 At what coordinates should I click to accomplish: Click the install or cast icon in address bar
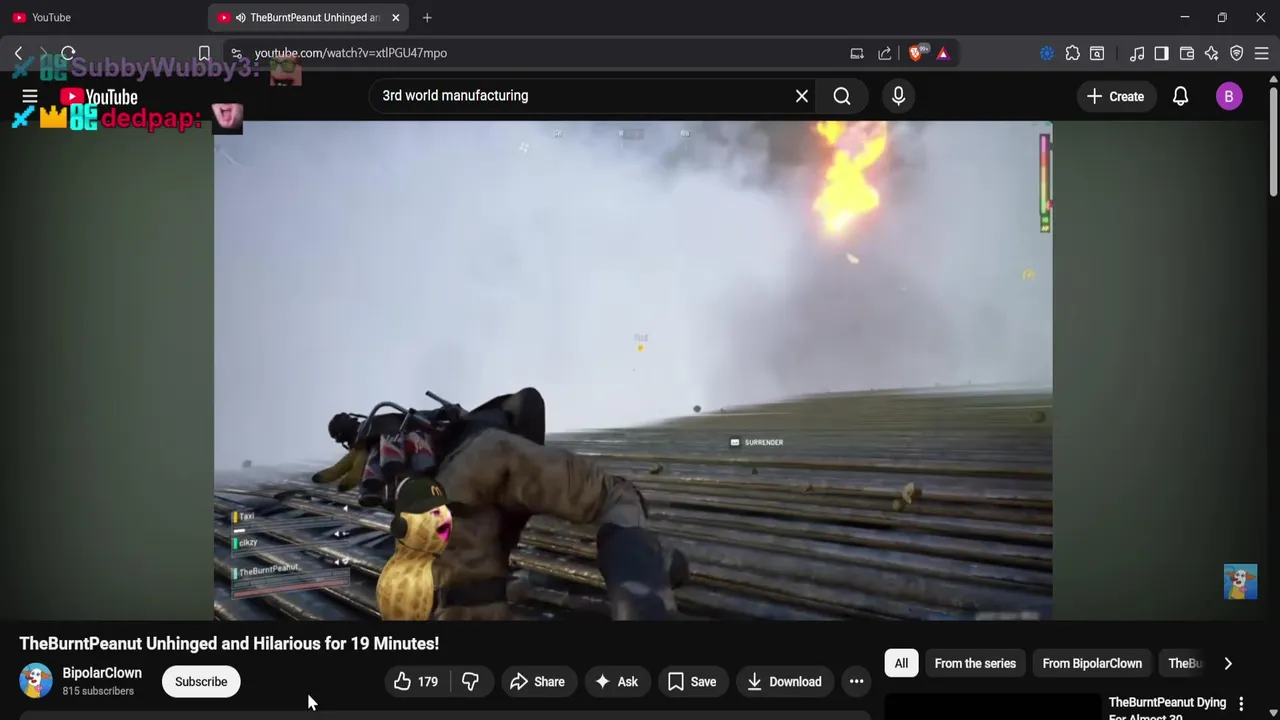pyautogui.click(x=857, y=53)
